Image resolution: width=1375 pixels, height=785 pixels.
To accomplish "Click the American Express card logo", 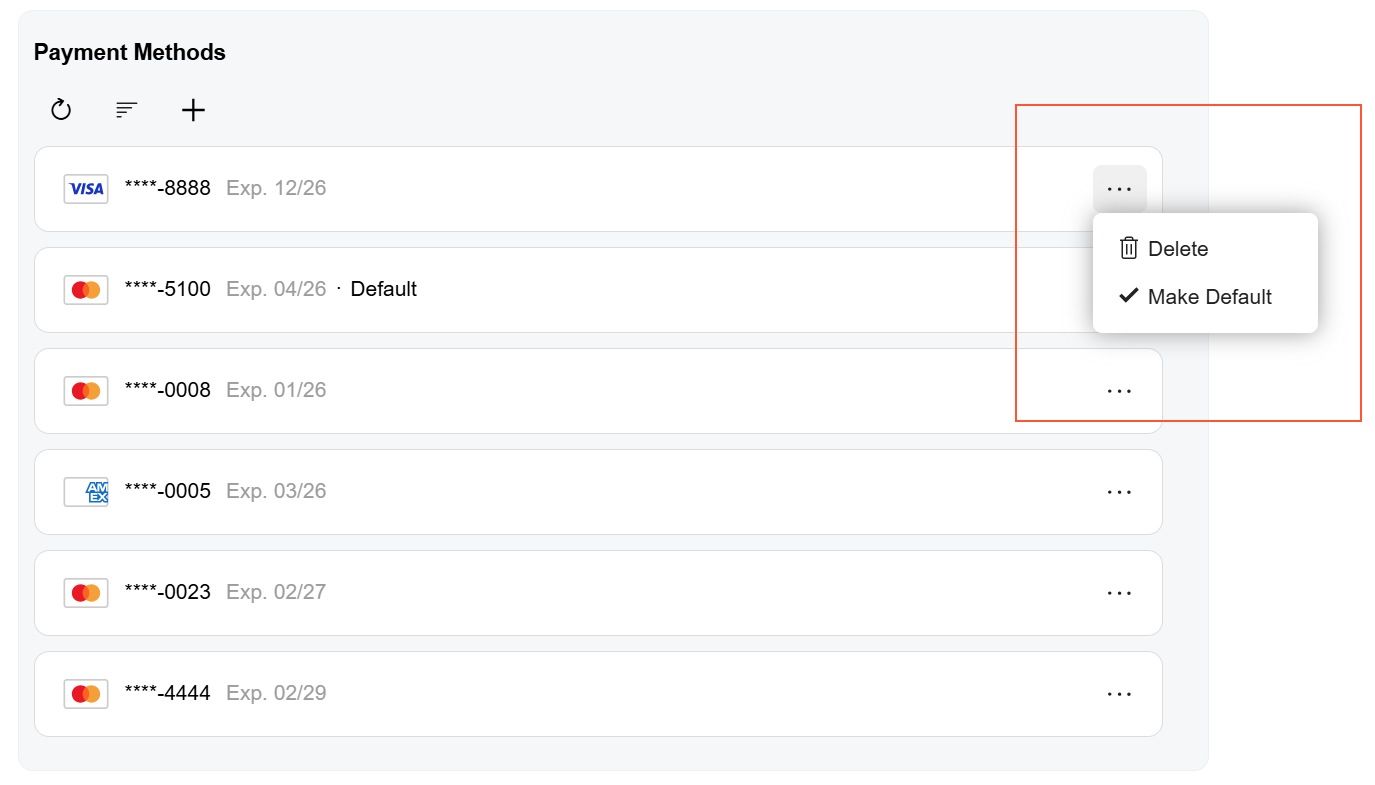I will (86, 492).
